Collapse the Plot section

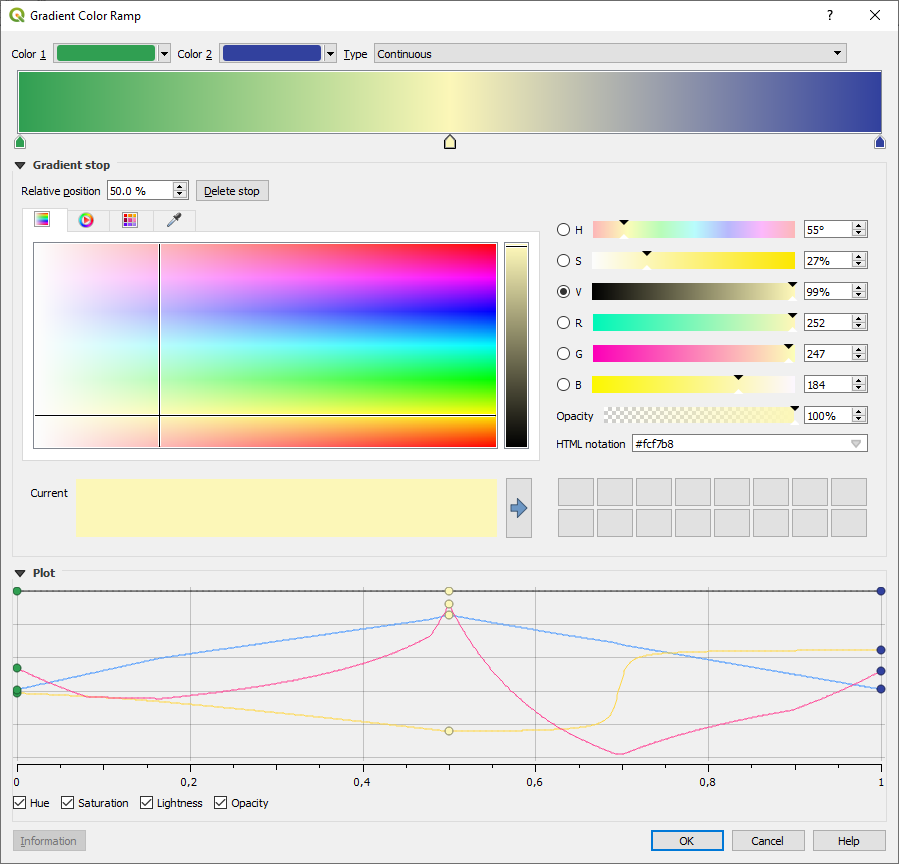pyautogui.click(x=20, y=573)
